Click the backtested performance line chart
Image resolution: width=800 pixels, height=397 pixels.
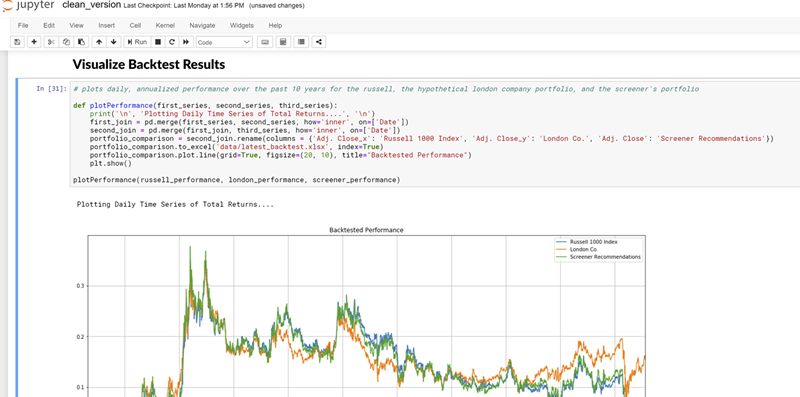click(x=366, y=316)
